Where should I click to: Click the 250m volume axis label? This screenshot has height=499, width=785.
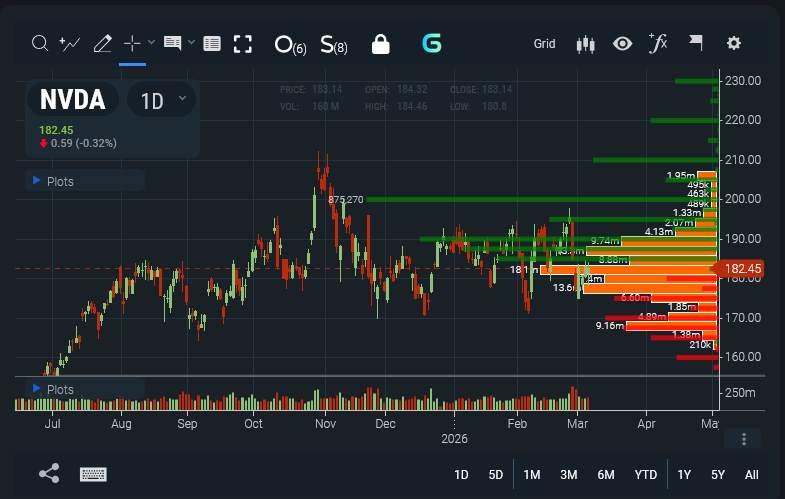740,393
